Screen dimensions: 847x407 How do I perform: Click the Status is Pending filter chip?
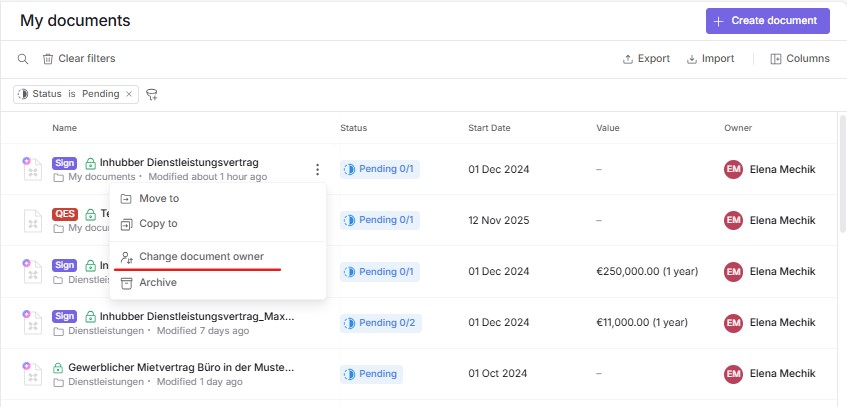pos(70,94)
